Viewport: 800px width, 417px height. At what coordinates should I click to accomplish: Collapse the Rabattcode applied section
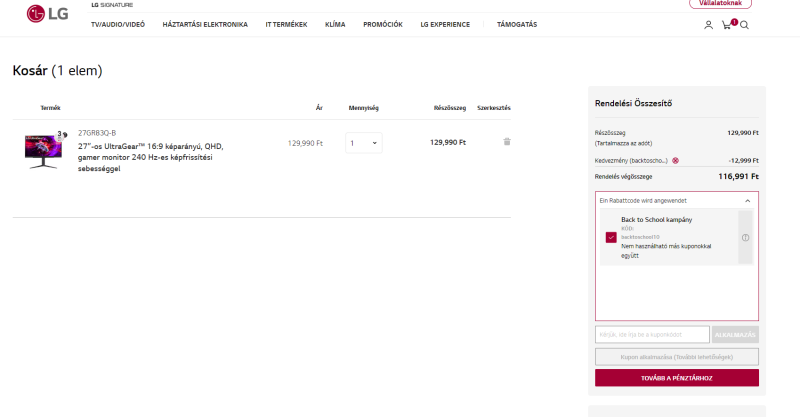[x=747, y=201]
